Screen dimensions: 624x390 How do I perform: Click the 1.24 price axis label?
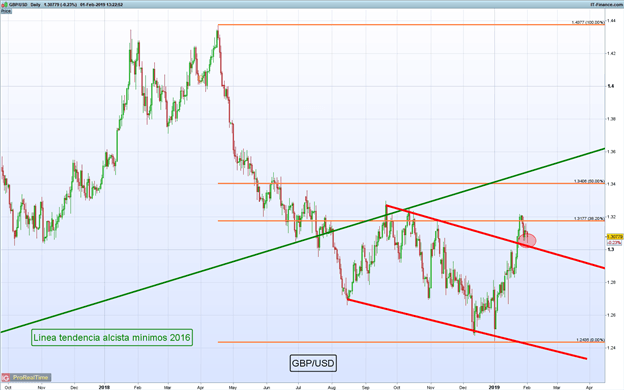click(x=611, y=347)
